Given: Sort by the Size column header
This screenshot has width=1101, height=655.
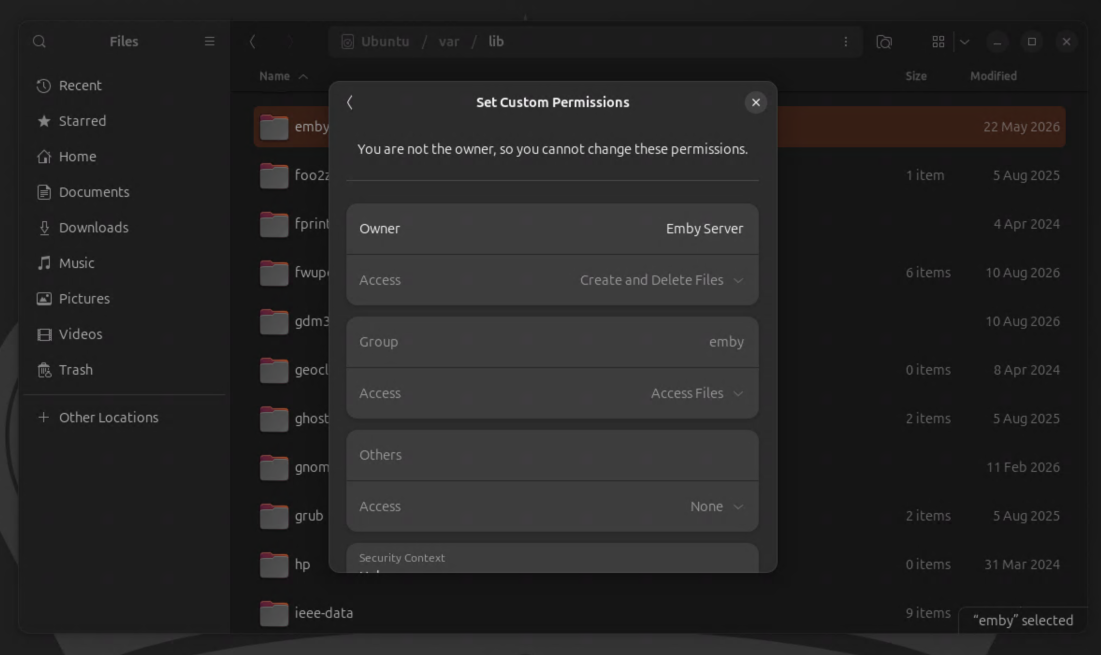Looking at the screenshot, I should (x=916, y=76).
